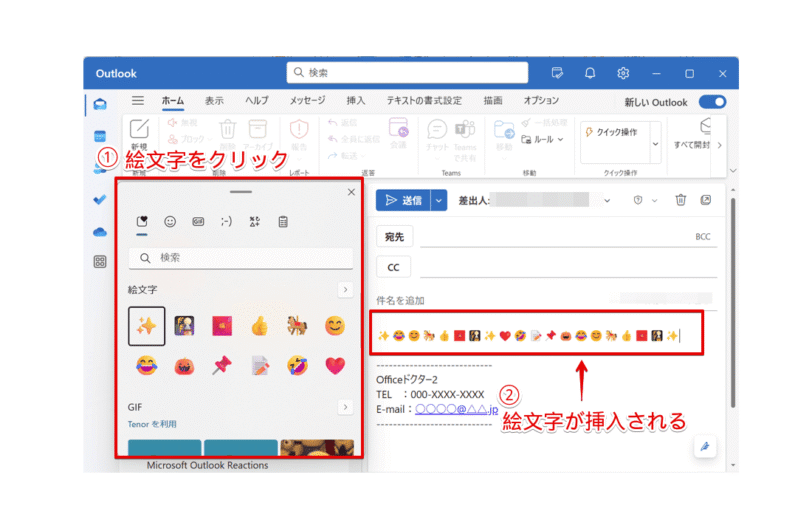
Task: Switch to the メッセージ tab
Action: tap(308, 100)
